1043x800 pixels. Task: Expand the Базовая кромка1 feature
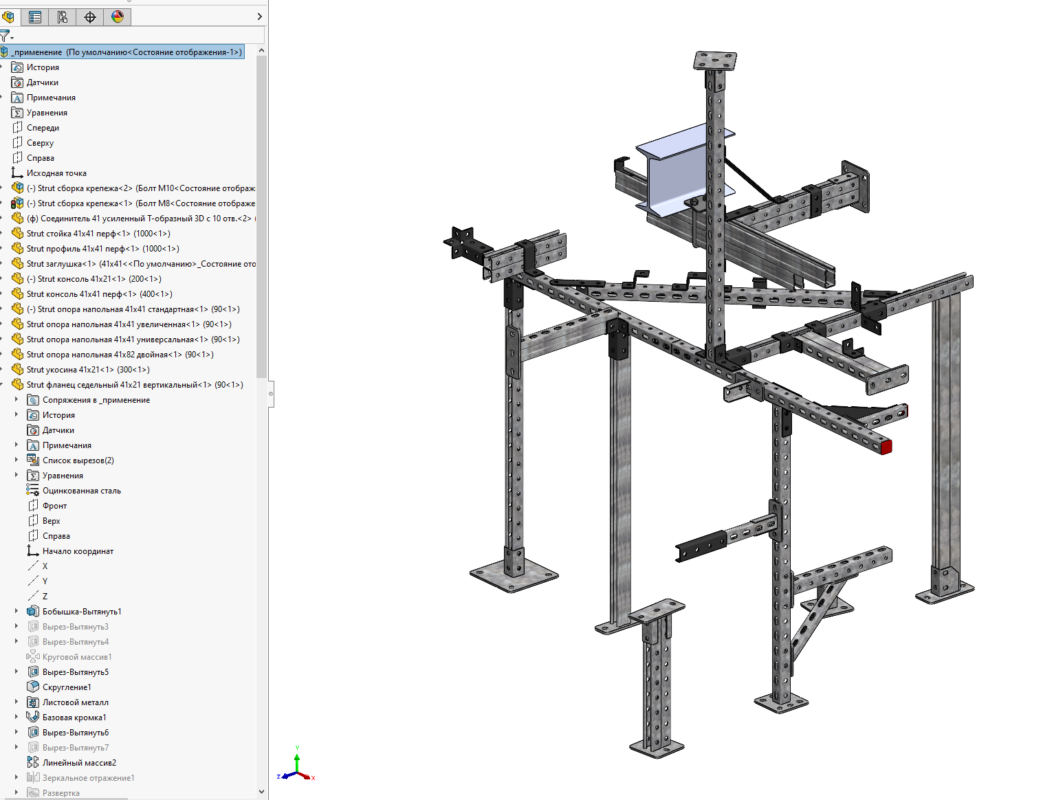click(17, 717)
